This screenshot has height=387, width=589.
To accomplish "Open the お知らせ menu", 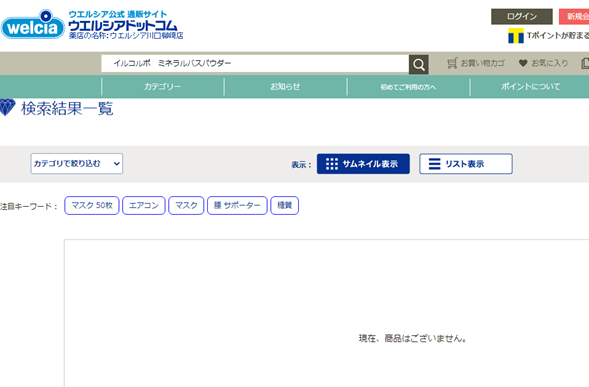I will [x=285, y=87].
